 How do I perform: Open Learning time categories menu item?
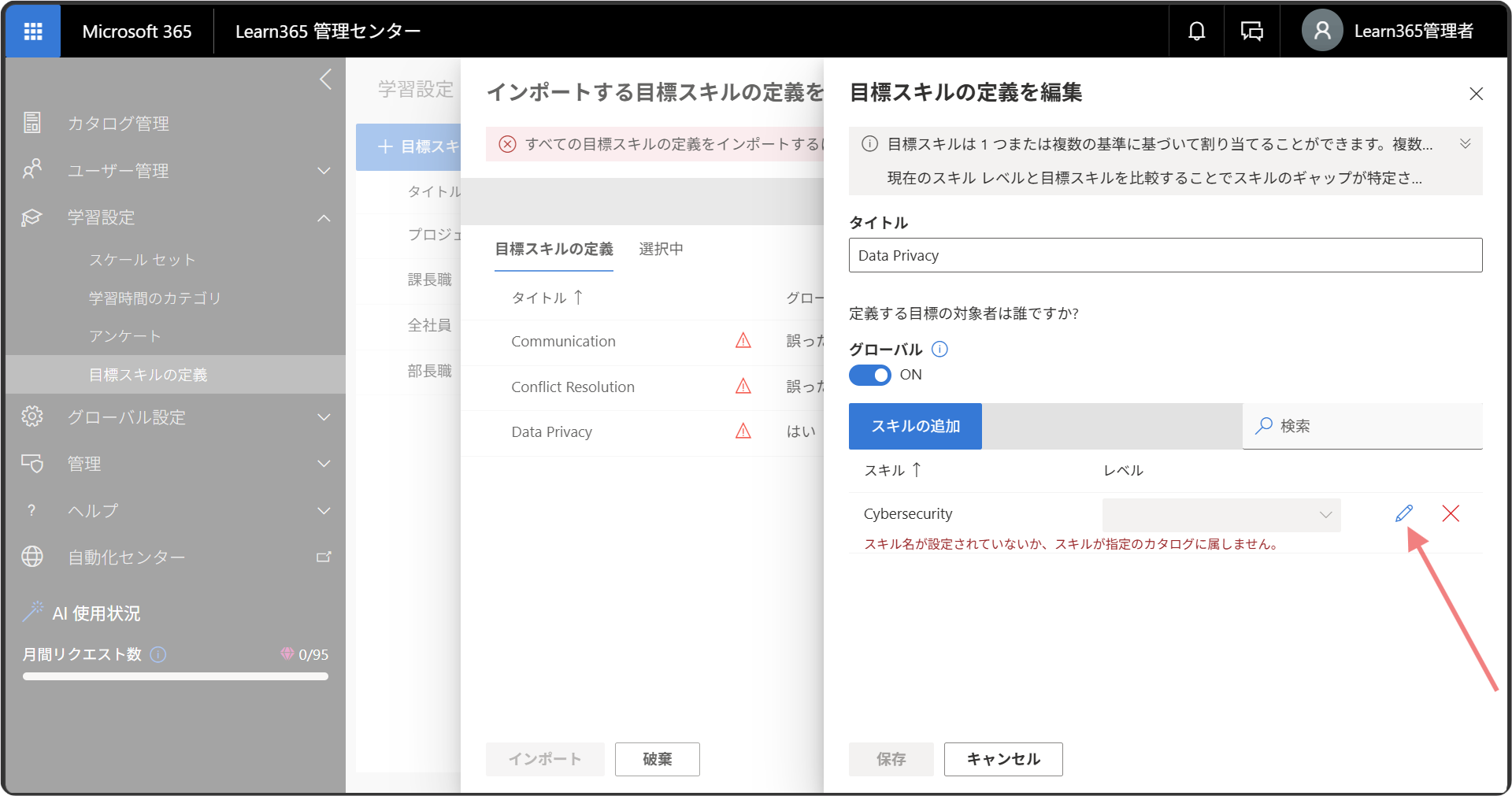154,298
